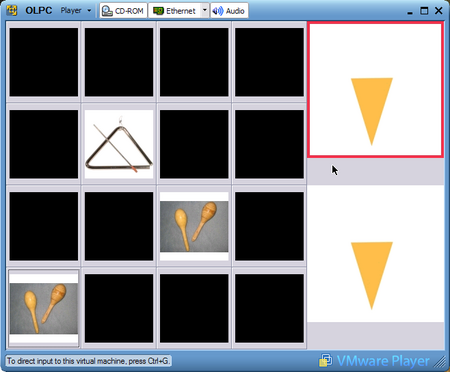Click the maracas card in third row
The width and height of the screenshot is (450, 372).
(x=194, y=226)
